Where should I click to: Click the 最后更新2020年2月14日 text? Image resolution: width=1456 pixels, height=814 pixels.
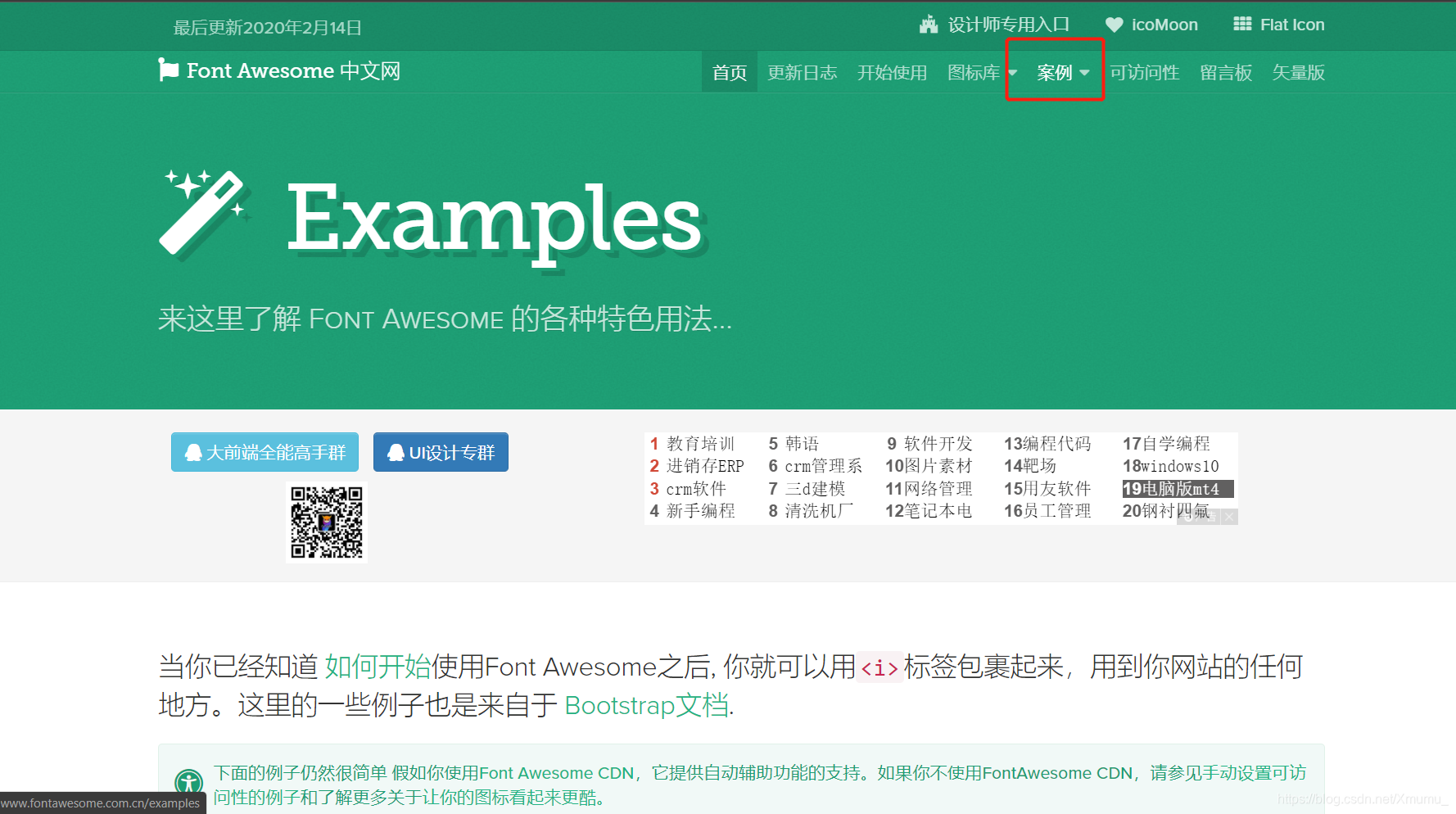(268, 28)
